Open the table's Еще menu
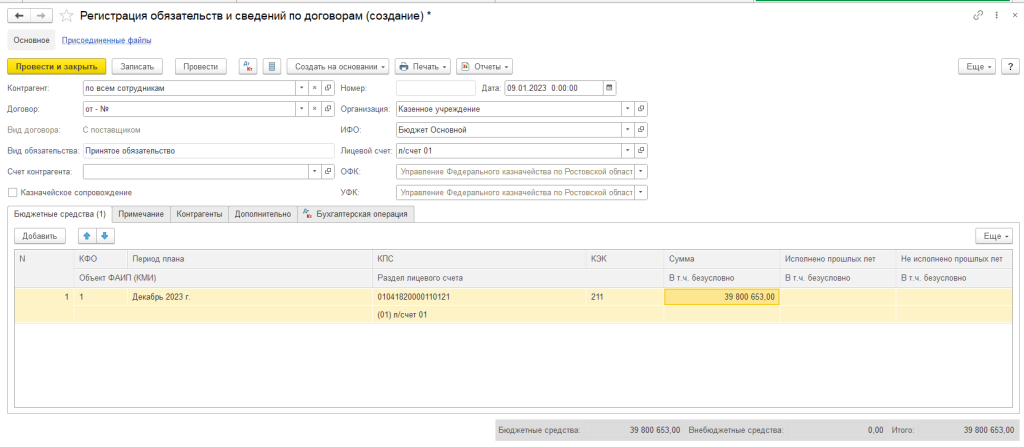This screenshot has height=447, width=1024. [994, 236]
